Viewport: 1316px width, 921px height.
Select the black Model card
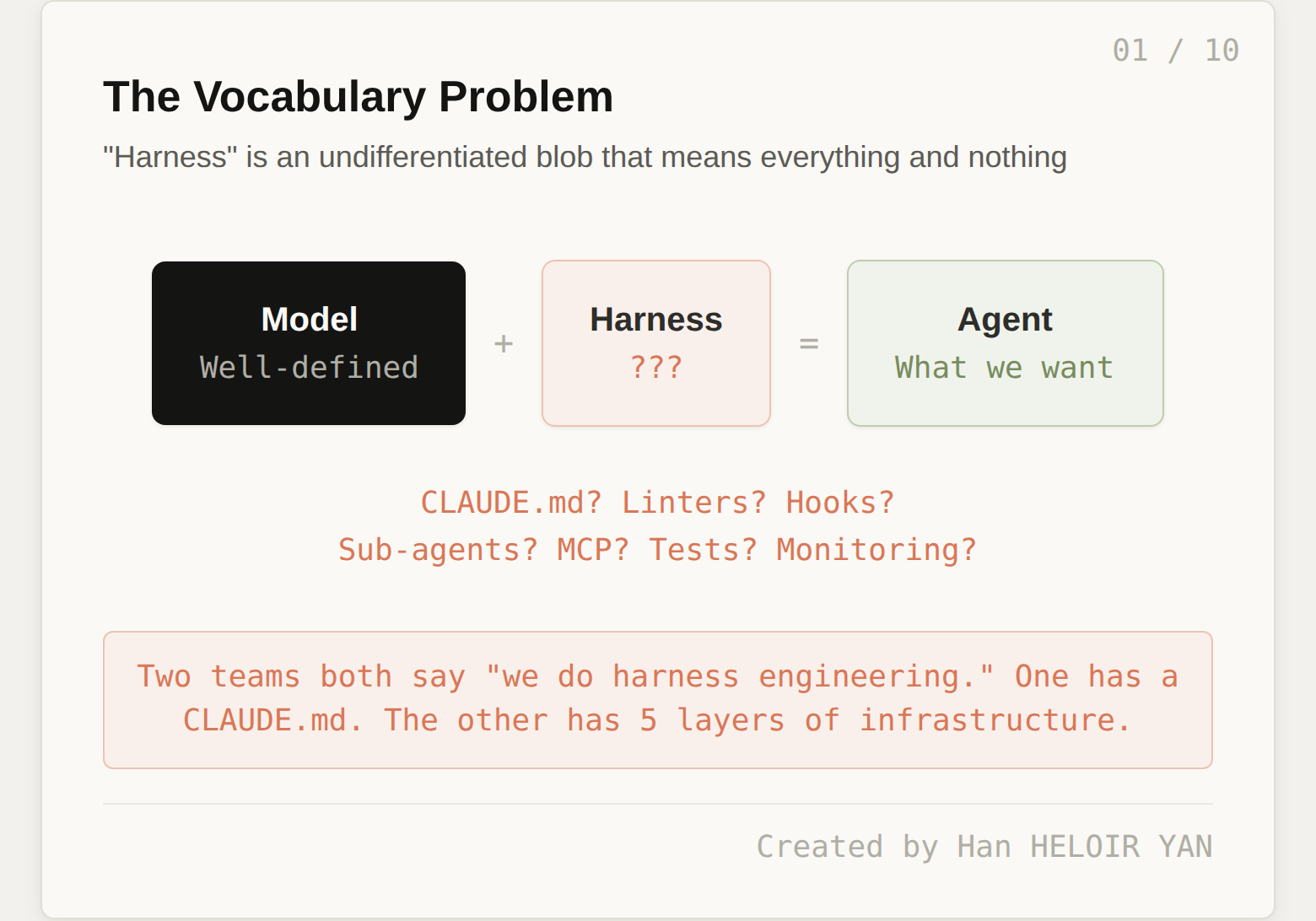309,343
